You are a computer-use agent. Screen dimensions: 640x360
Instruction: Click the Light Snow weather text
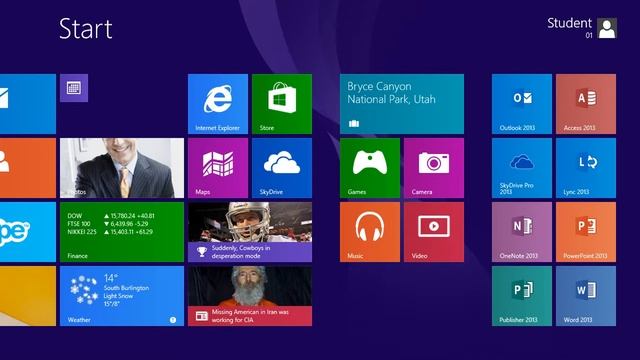tap(118, 296)
